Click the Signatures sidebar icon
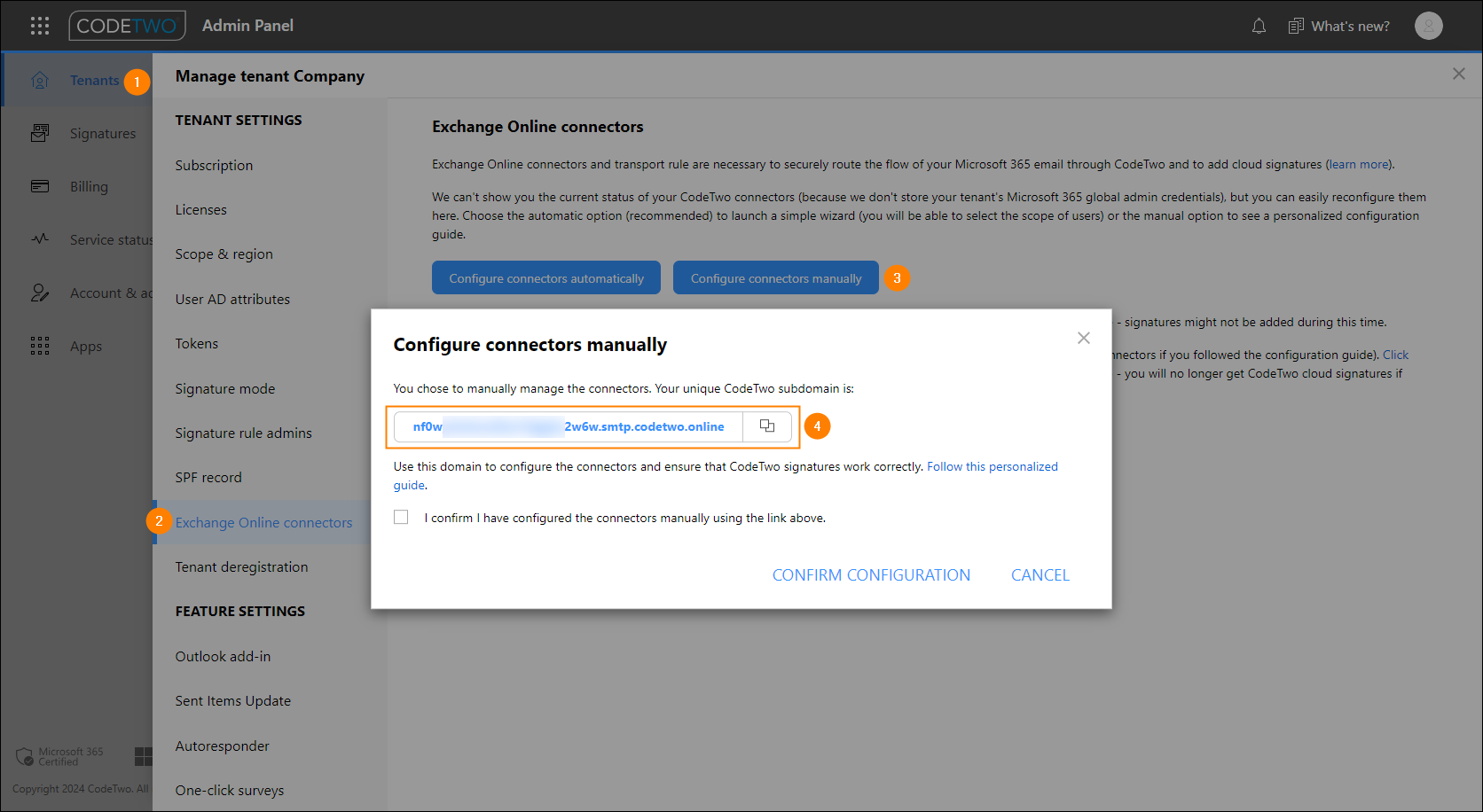 pos(40,133)
